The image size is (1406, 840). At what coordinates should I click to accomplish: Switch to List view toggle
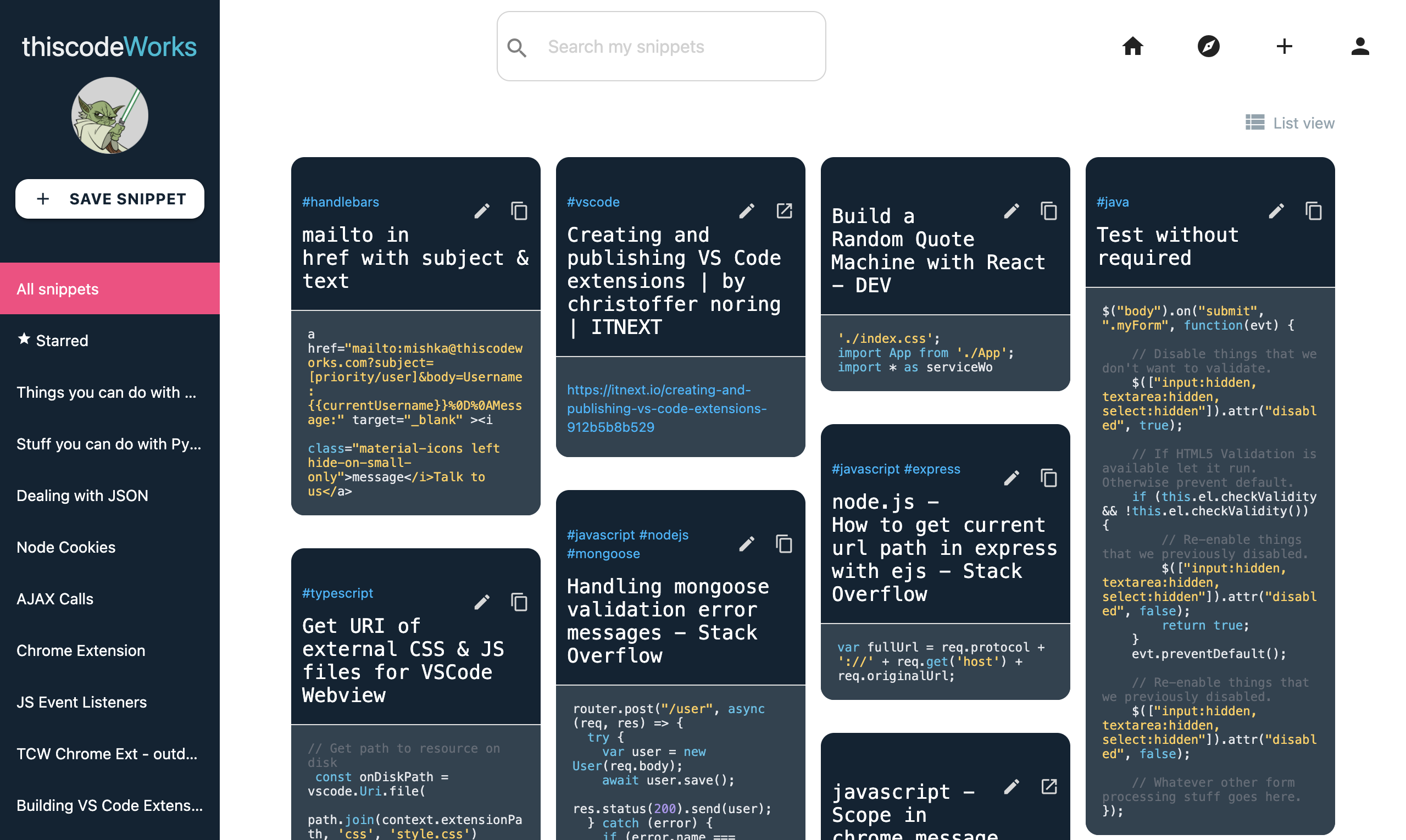[1289, 123]
